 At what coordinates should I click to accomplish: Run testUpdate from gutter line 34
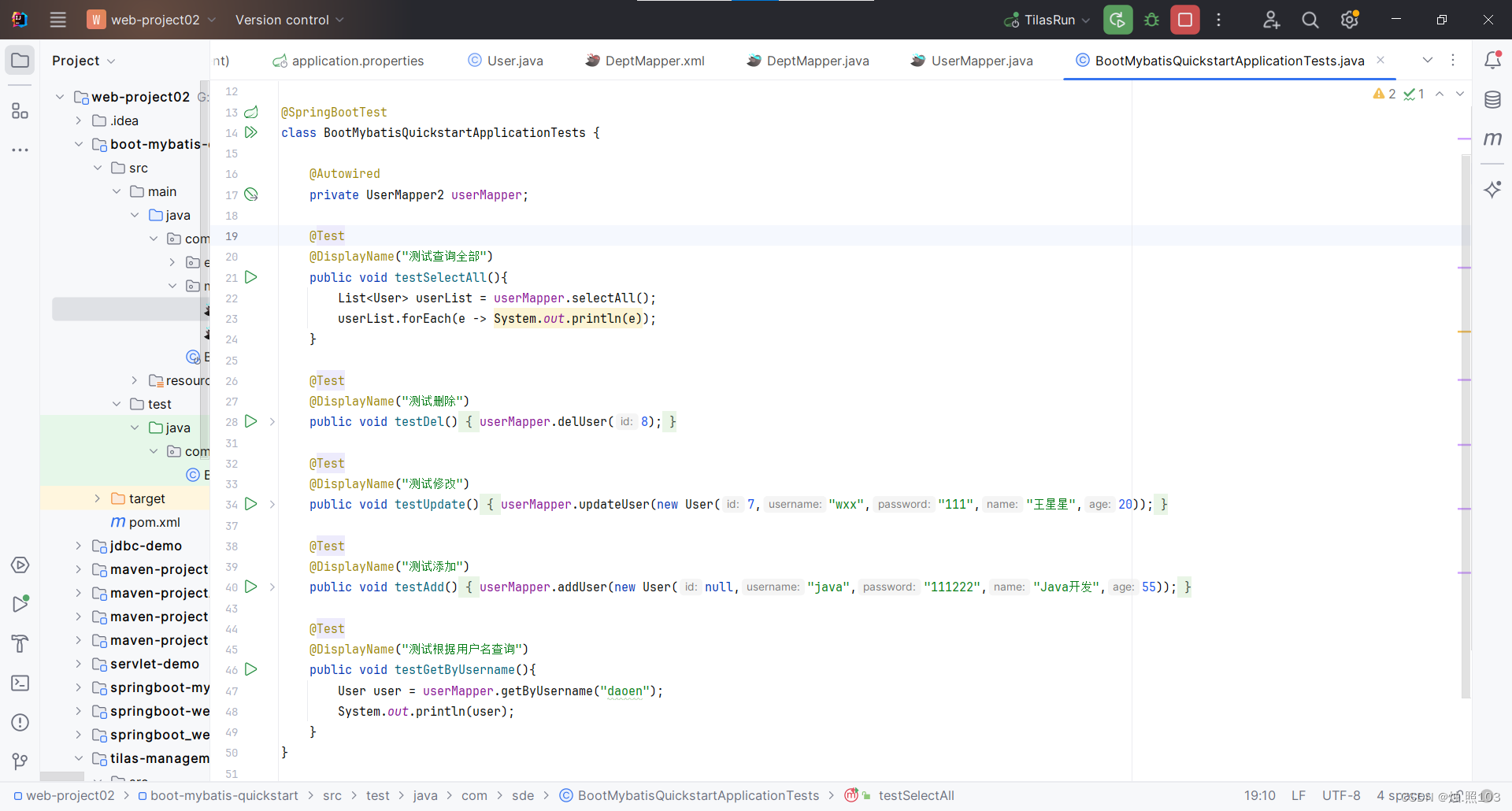point(251,504)
